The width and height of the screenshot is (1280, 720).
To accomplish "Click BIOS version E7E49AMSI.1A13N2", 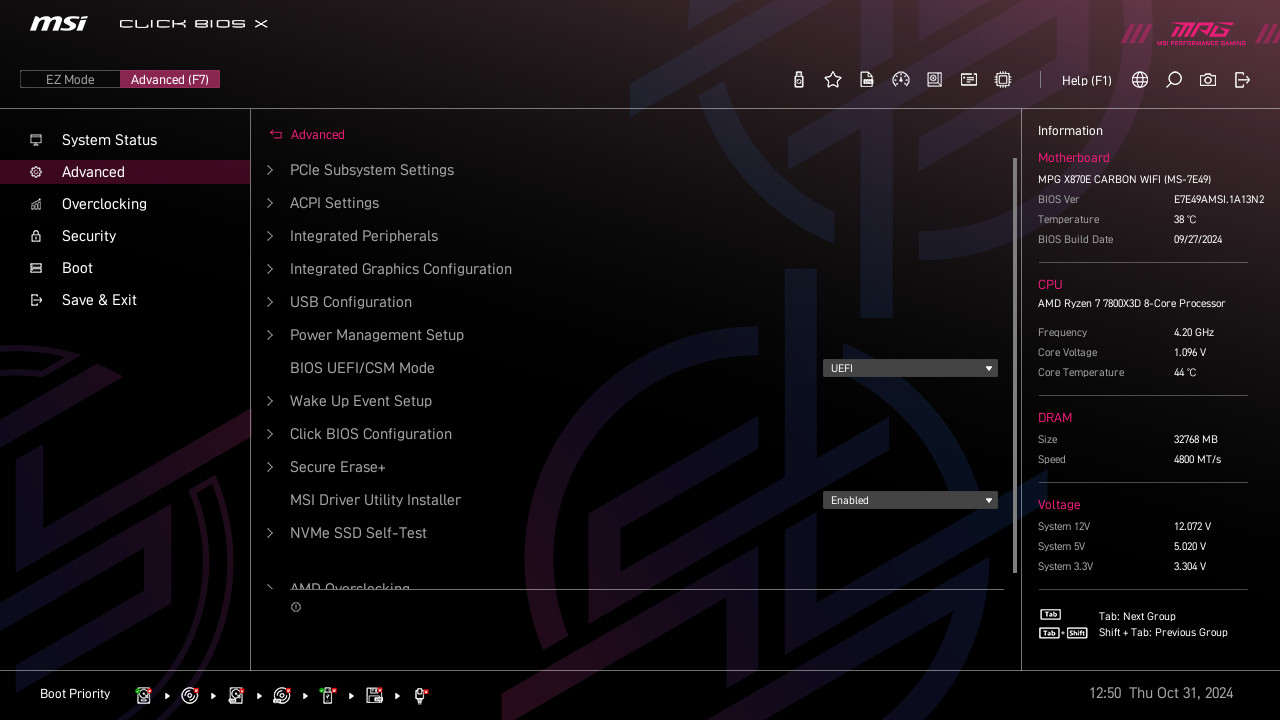I will click(x=1219, y=200).
